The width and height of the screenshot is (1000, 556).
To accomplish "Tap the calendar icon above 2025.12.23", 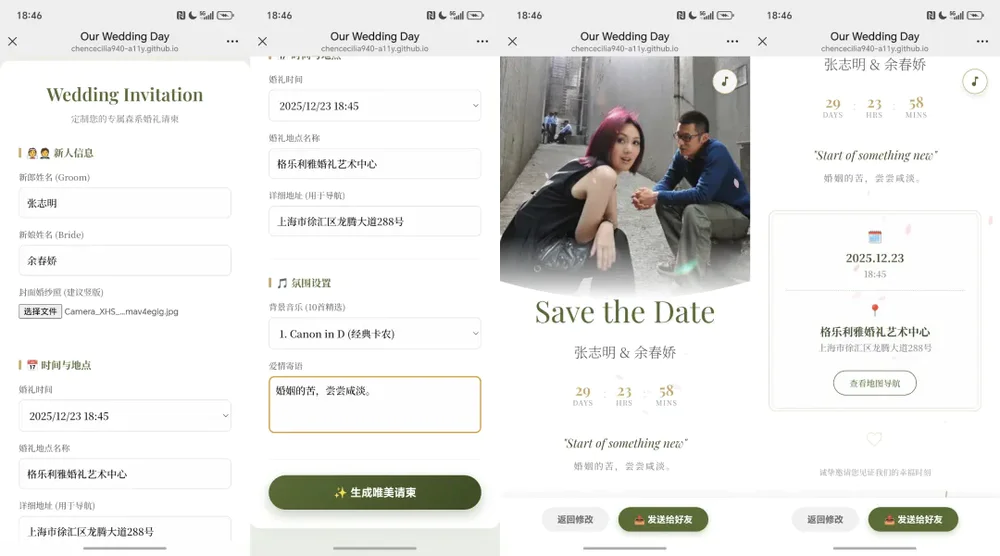I will pyautogui.click(x=875, y=237).
